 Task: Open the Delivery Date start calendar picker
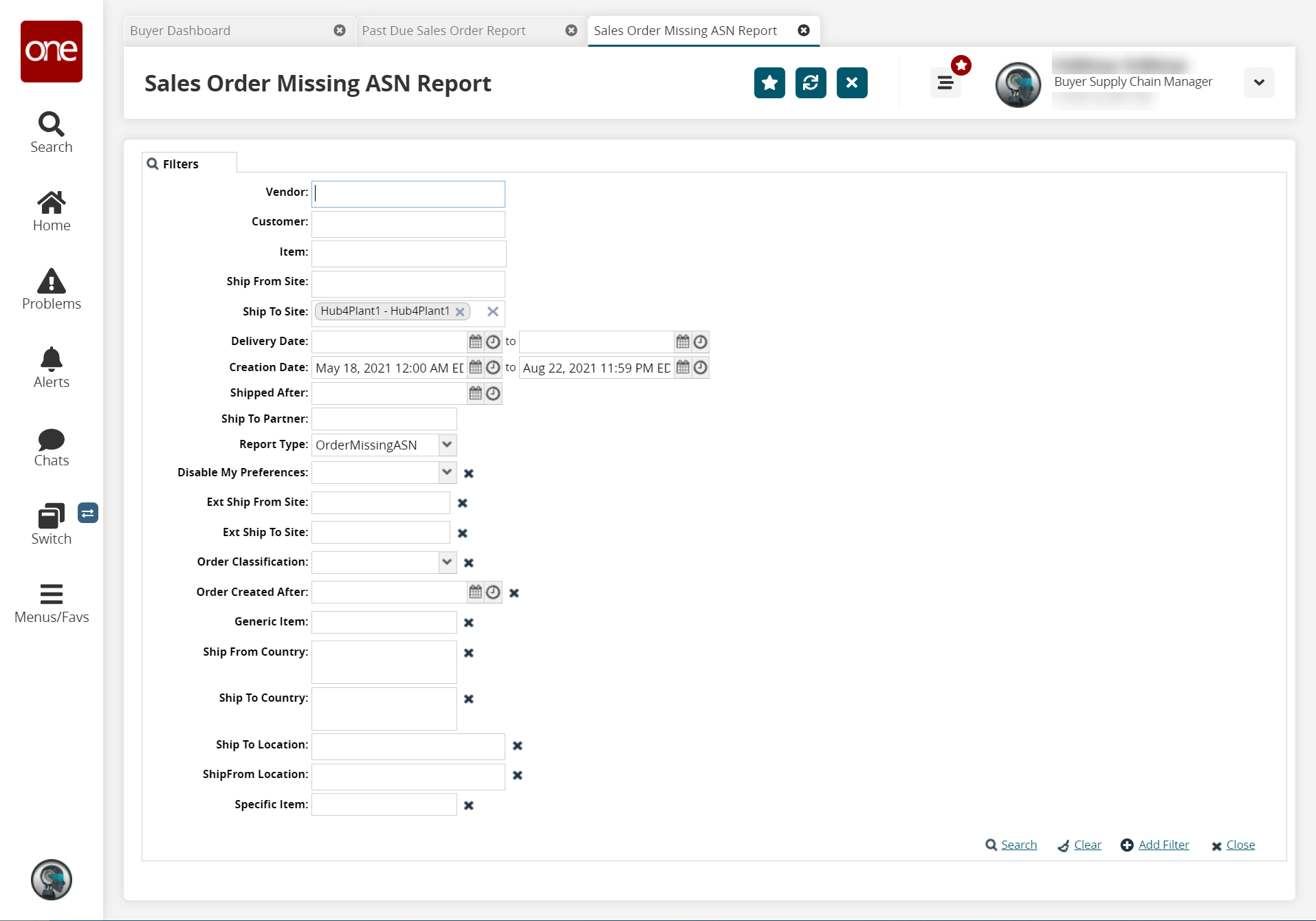point(475,342)
